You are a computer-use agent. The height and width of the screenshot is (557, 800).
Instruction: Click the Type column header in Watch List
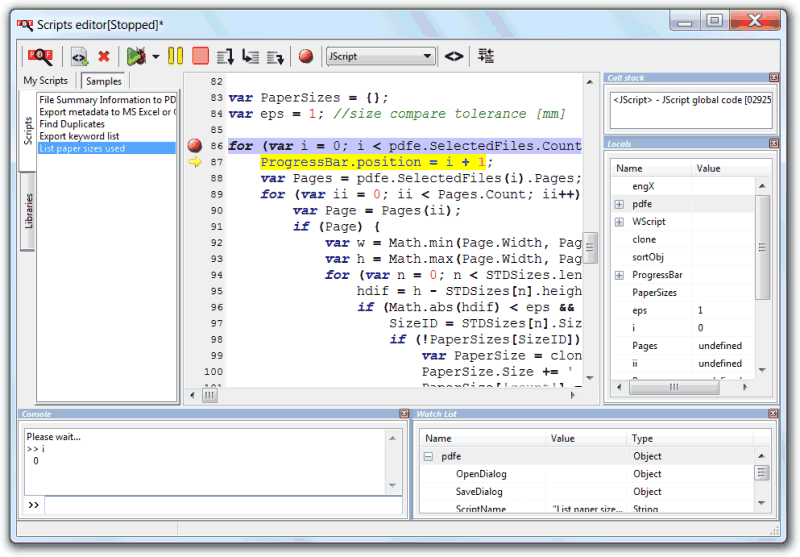click(689, 438)
